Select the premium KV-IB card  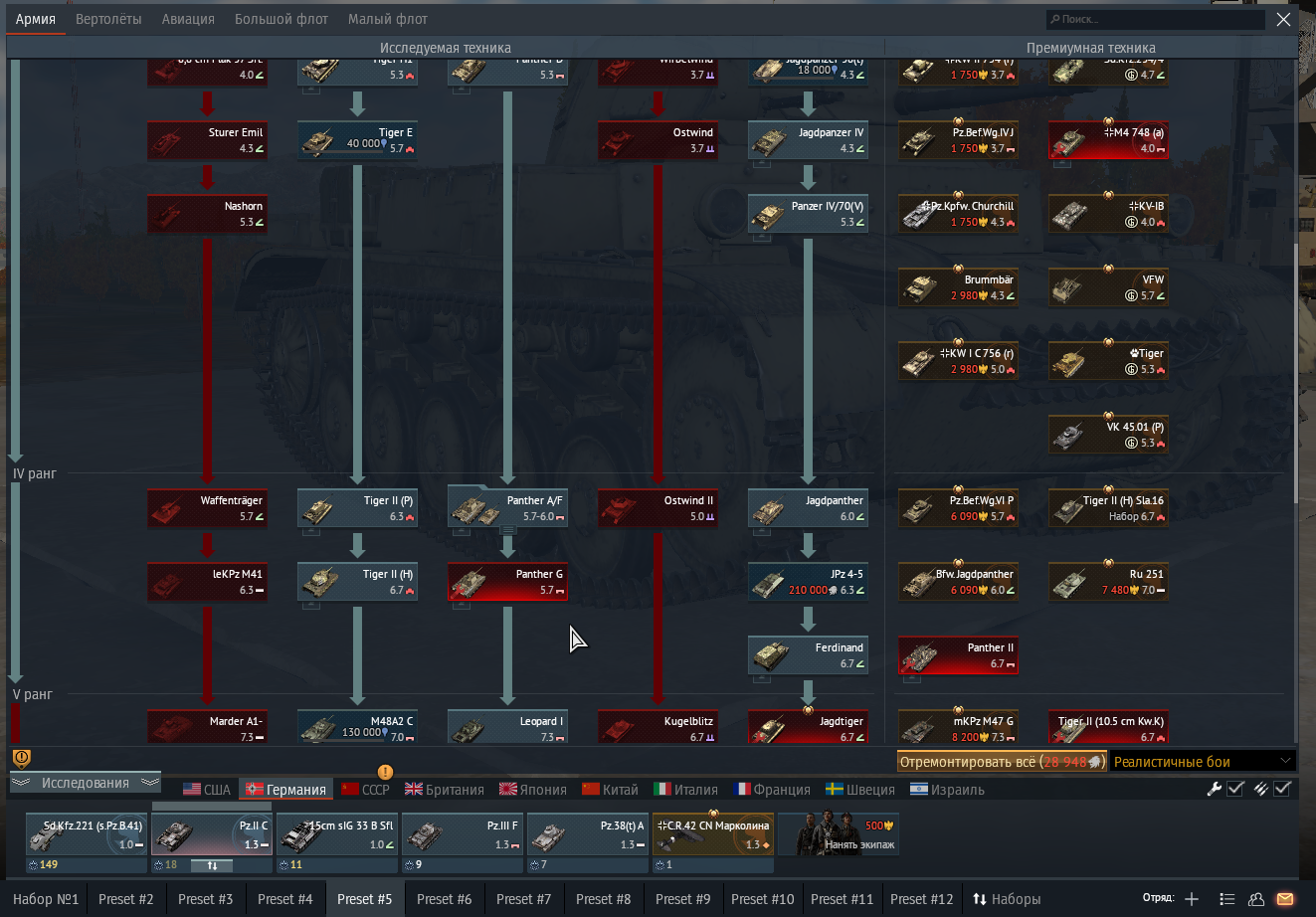click(1108, 214)
